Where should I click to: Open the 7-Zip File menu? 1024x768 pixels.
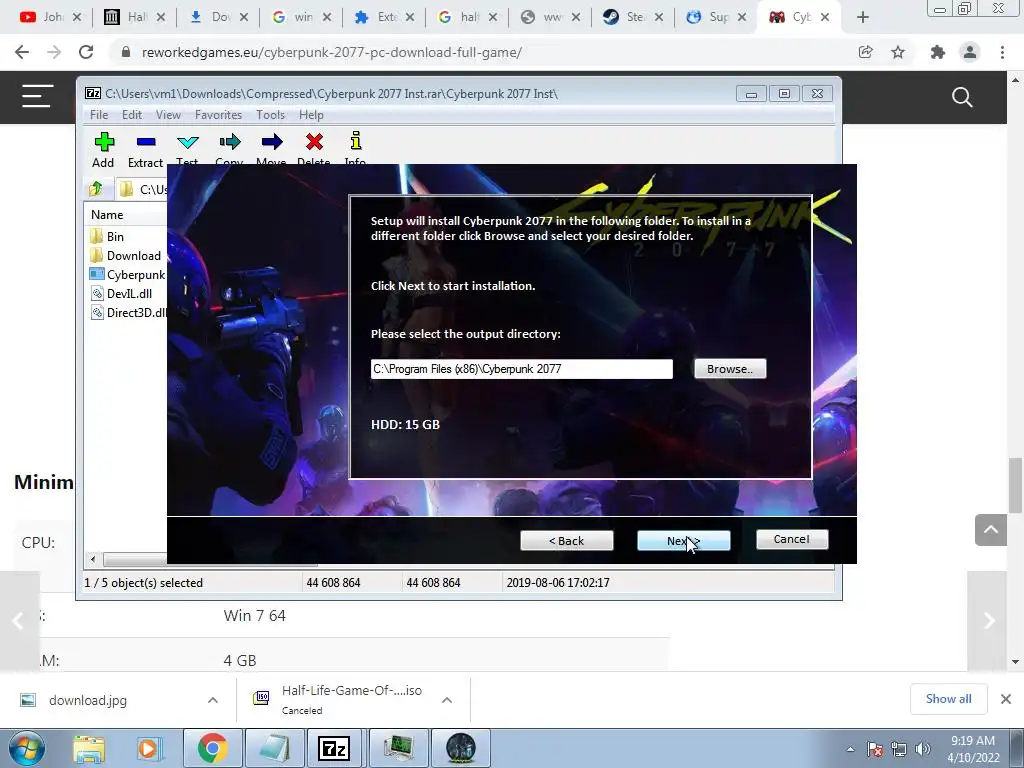pyautogui.click(x=99, y=115)
